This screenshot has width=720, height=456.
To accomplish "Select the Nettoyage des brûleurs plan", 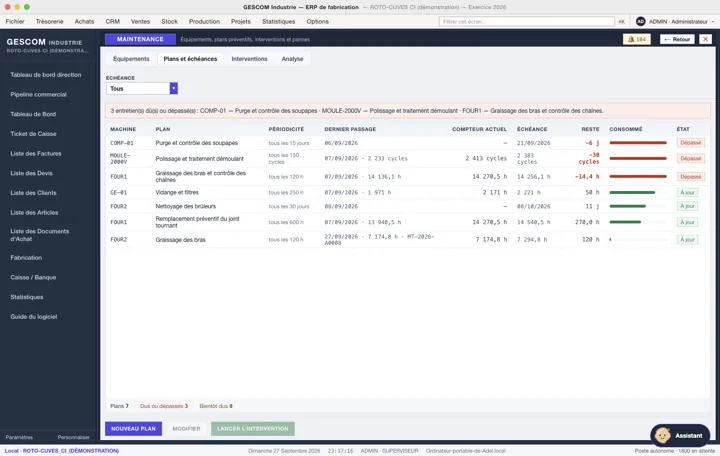I will (186, 206).
